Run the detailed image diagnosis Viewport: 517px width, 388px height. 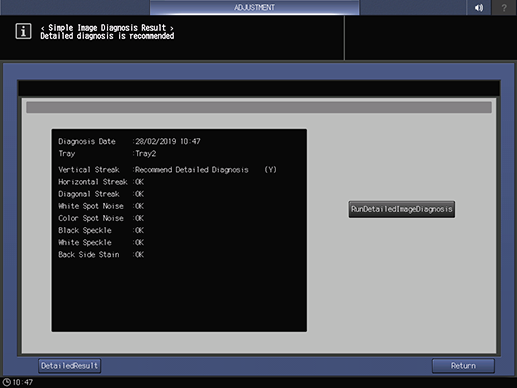[402, 209]
